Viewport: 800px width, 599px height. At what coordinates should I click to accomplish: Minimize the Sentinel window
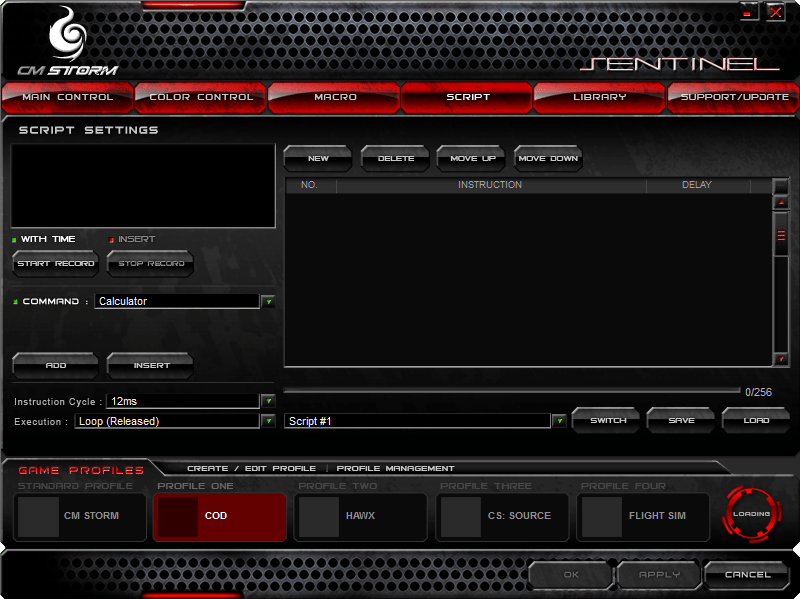[748, 11]
